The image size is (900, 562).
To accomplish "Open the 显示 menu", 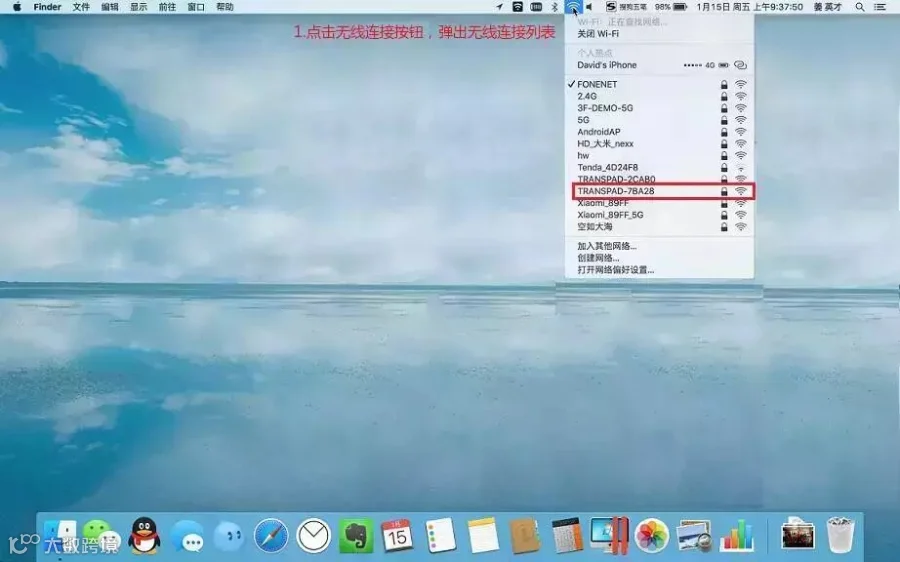I will point(138,7).
